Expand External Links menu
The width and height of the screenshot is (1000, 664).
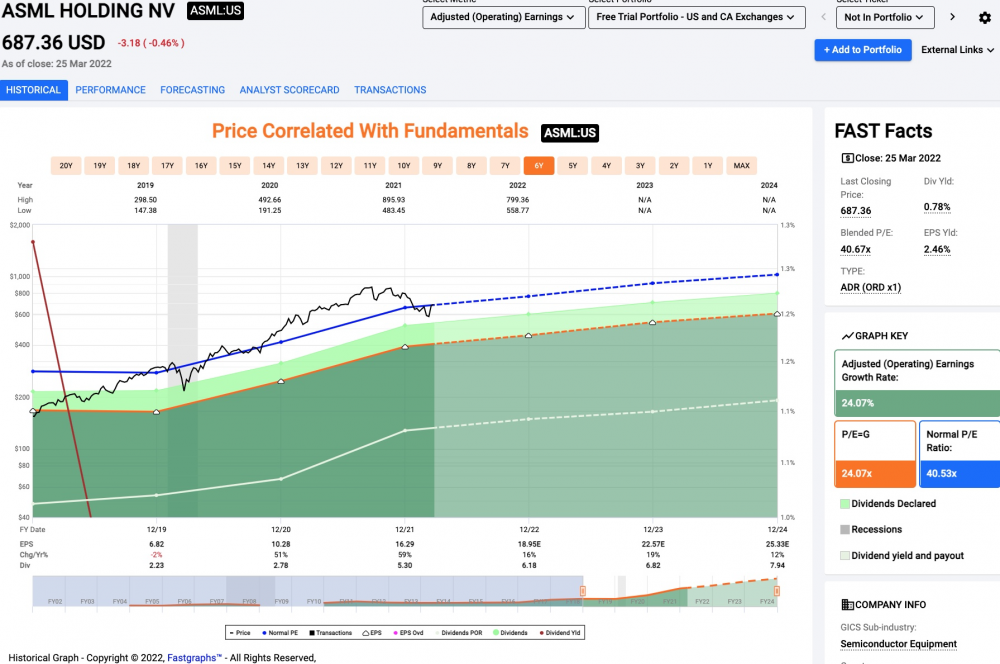(957, 50)
